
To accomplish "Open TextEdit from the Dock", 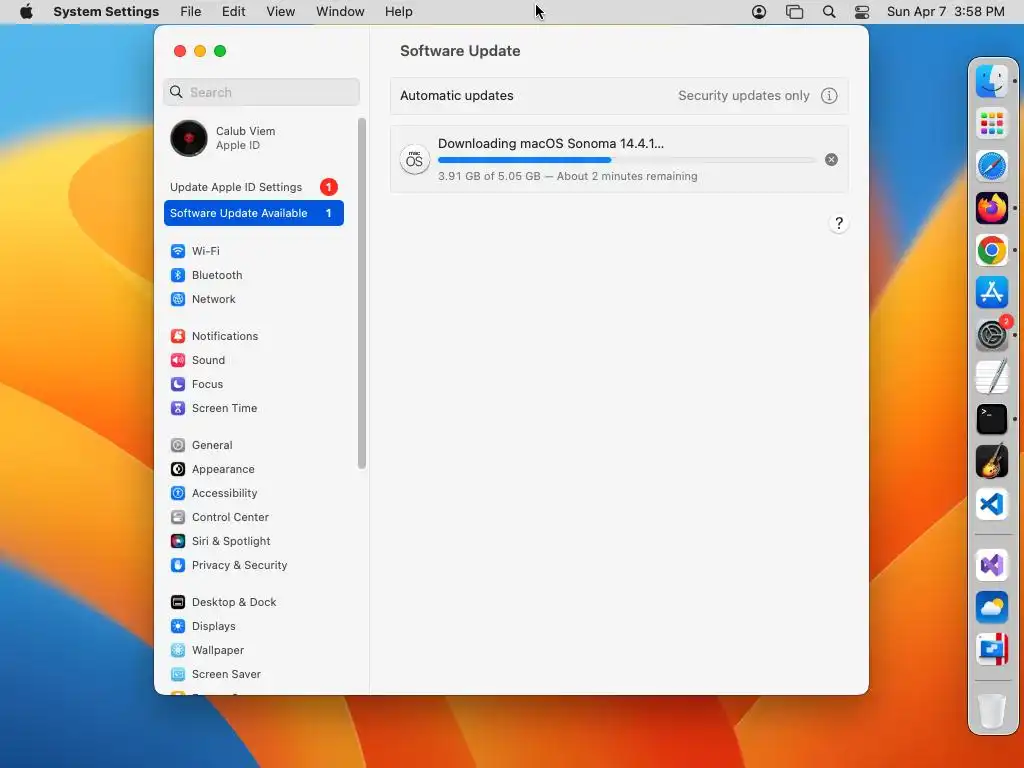I will (991, 377).
